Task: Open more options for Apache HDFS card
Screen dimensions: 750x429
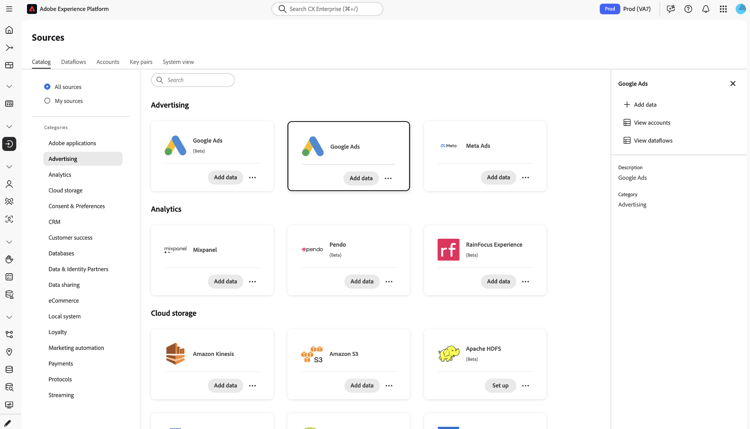Action: click(x=526, y=385)
